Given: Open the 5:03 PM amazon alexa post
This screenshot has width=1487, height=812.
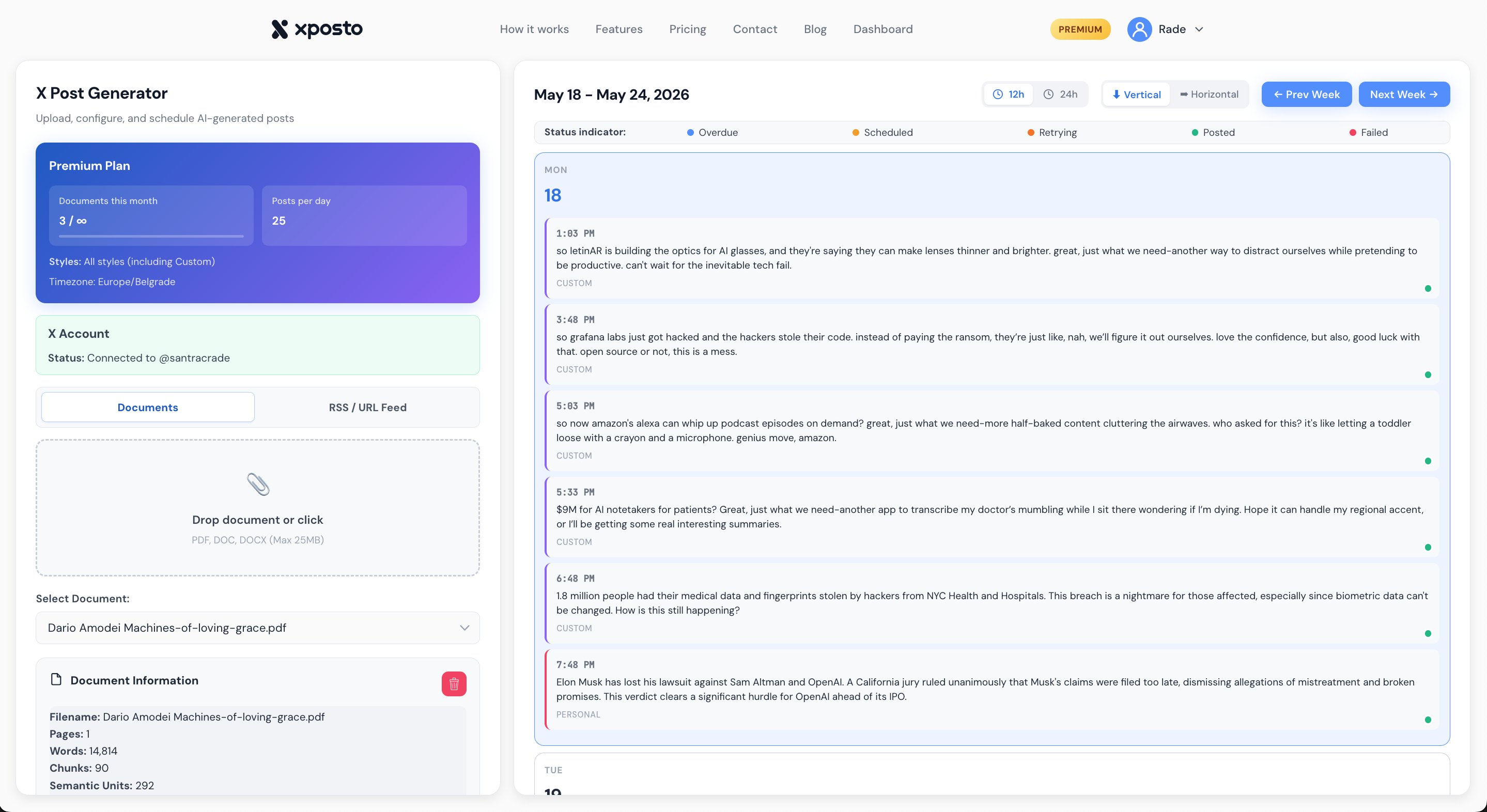Looking at the screenshot, I should click(x=991, y=430).
